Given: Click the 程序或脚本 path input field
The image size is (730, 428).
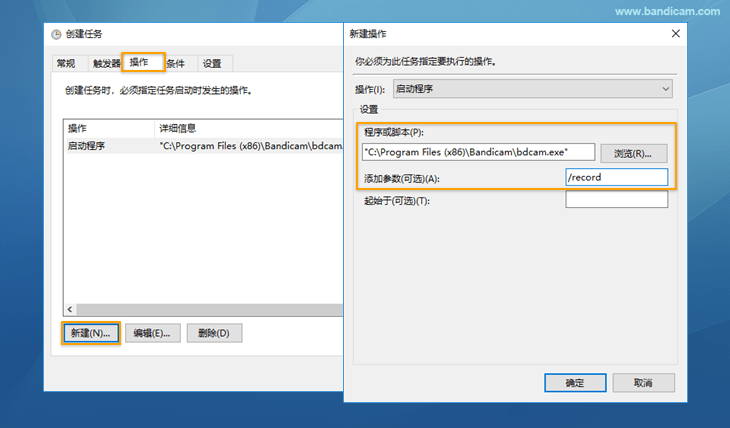Looking at the screenshot, I should click(478, 152).
